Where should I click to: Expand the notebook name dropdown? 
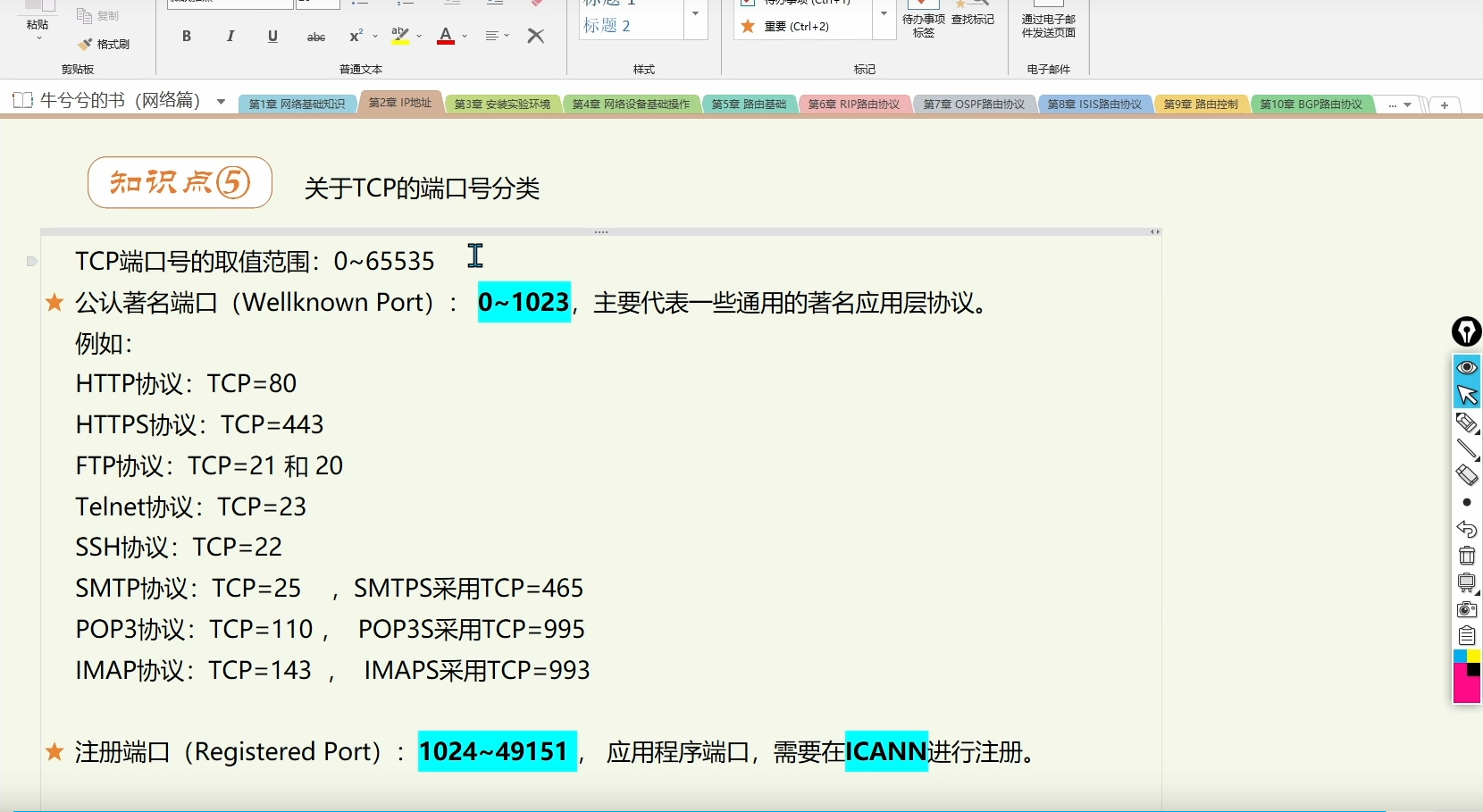(x=221, y=101)
